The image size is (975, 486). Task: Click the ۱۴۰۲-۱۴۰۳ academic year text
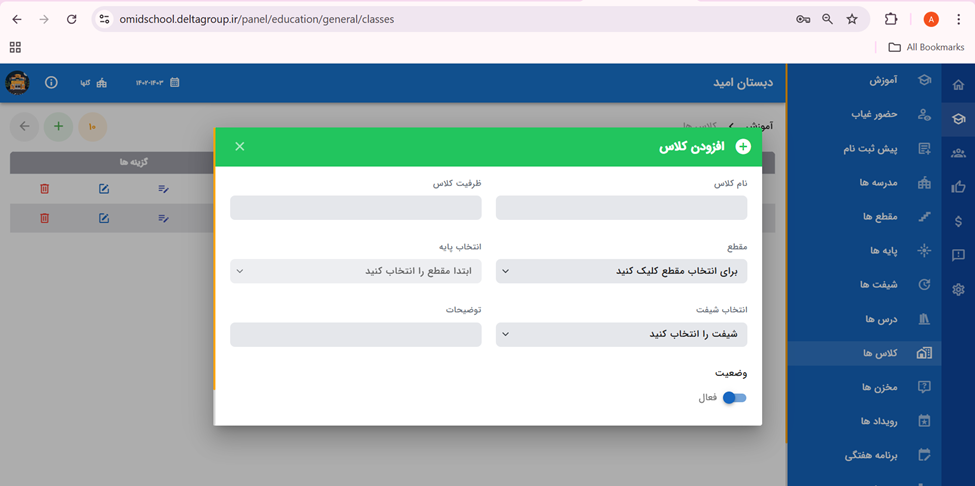pyautogui.click(x=149, y=83)
